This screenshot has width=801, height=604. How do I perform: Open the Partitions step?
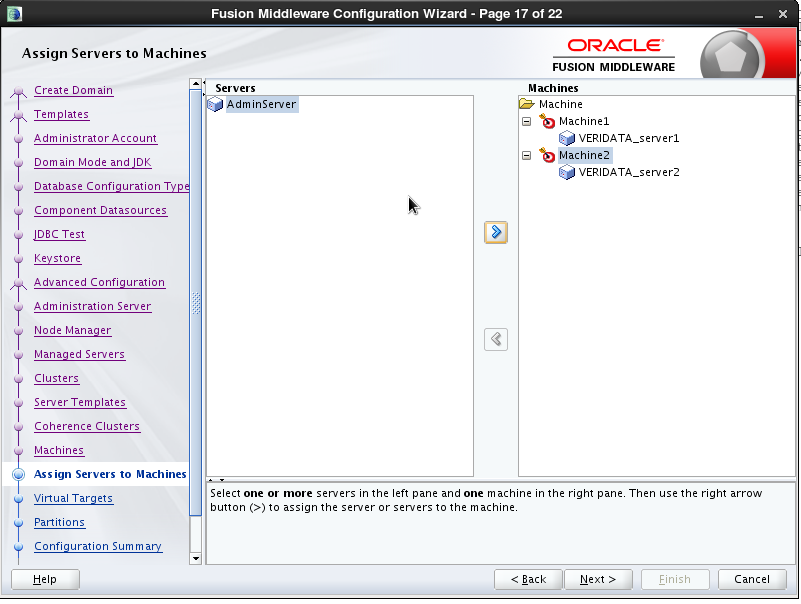click(59, 523)
